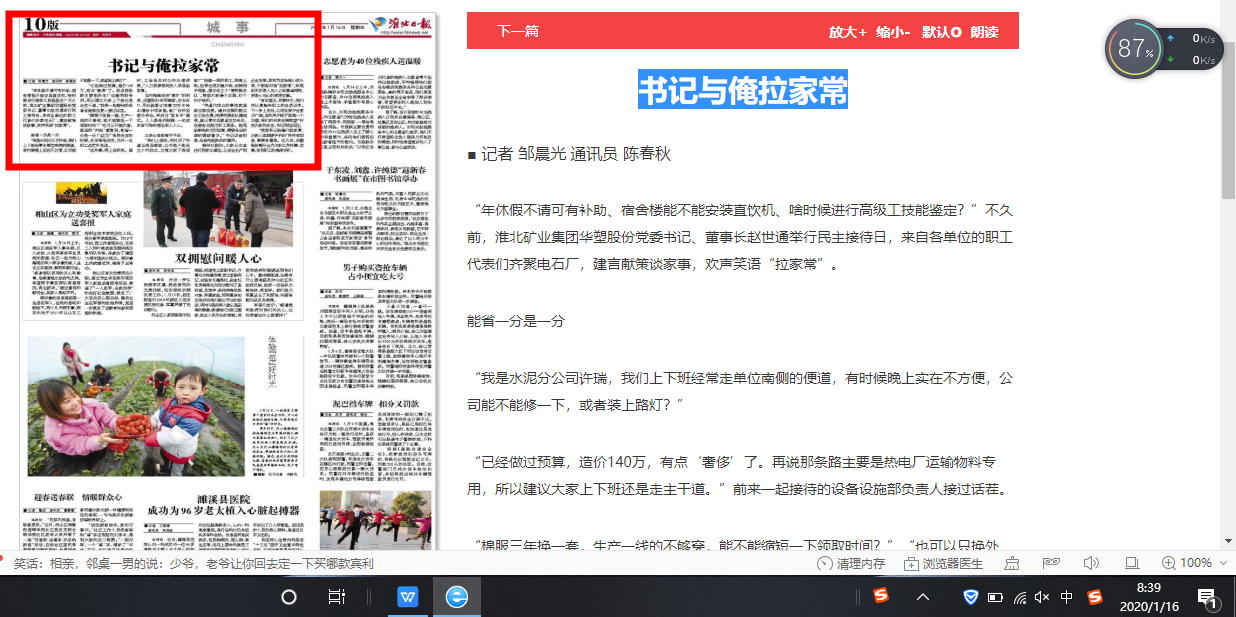Click 缩小- to shrink article text
Image resolution: width=1236 pixels, height=617 pixels.
pos(893,31)
